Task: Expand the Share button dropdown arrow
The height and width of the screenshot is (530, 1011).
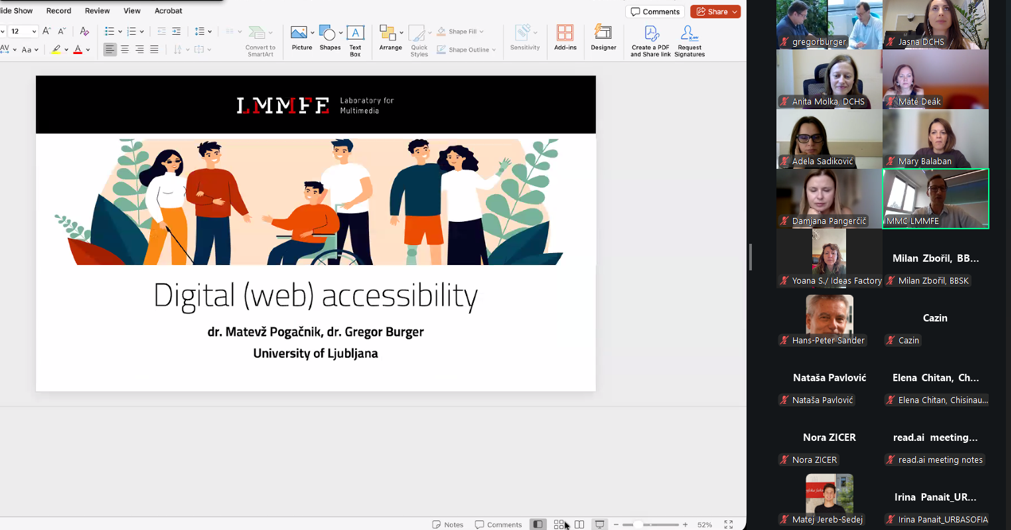Action: click(734, 12)
